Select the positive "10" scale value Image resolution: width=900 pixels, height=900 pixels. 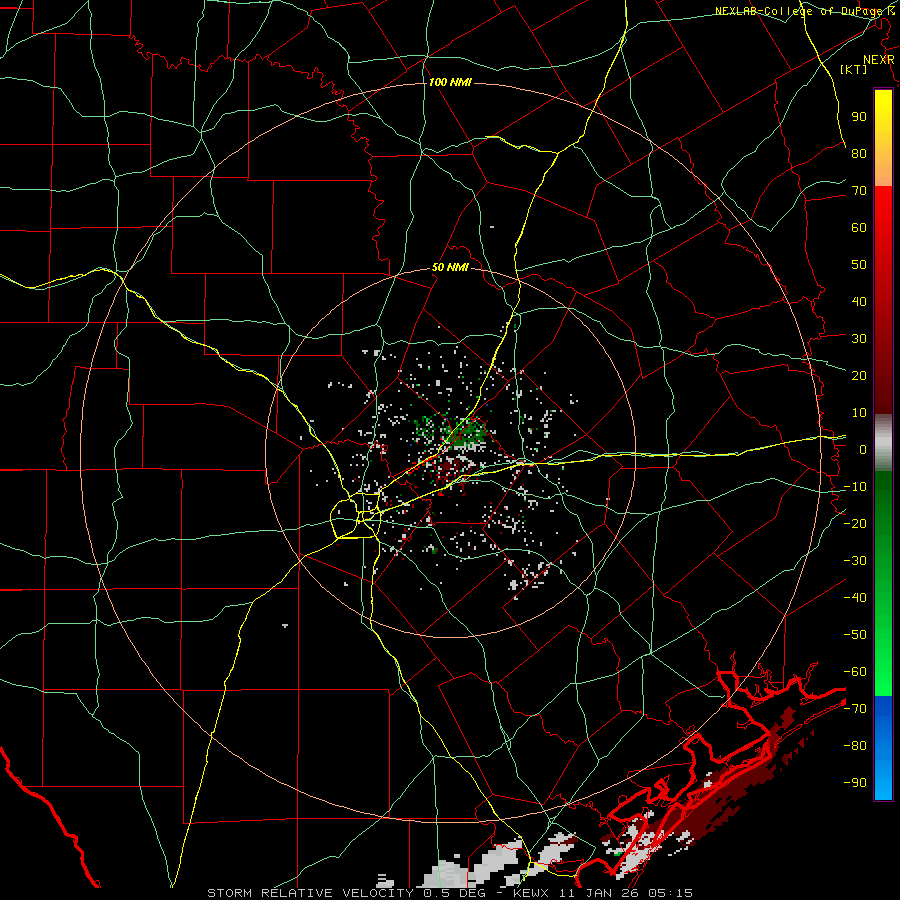(x=859, y=413)
